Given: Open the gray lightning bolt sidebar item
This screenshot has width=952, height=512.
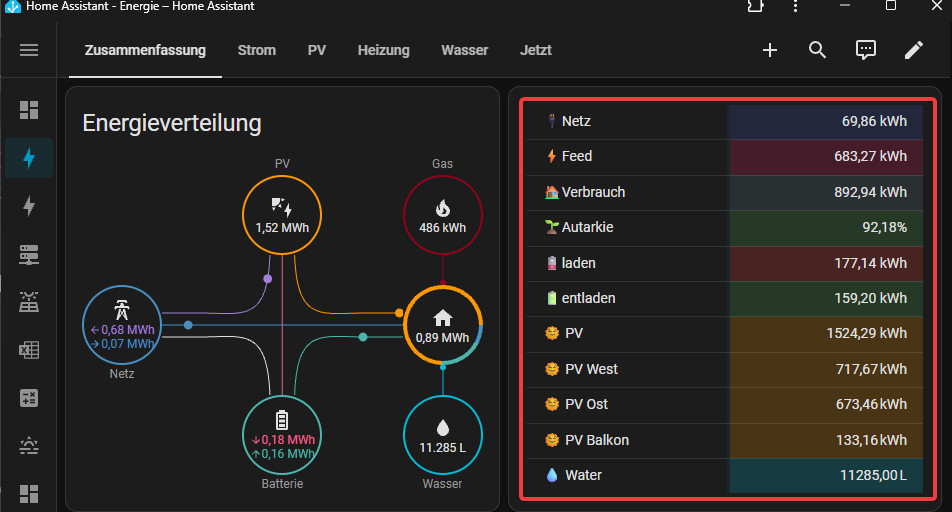Looking at the screenshot, I should pos(29,206).
